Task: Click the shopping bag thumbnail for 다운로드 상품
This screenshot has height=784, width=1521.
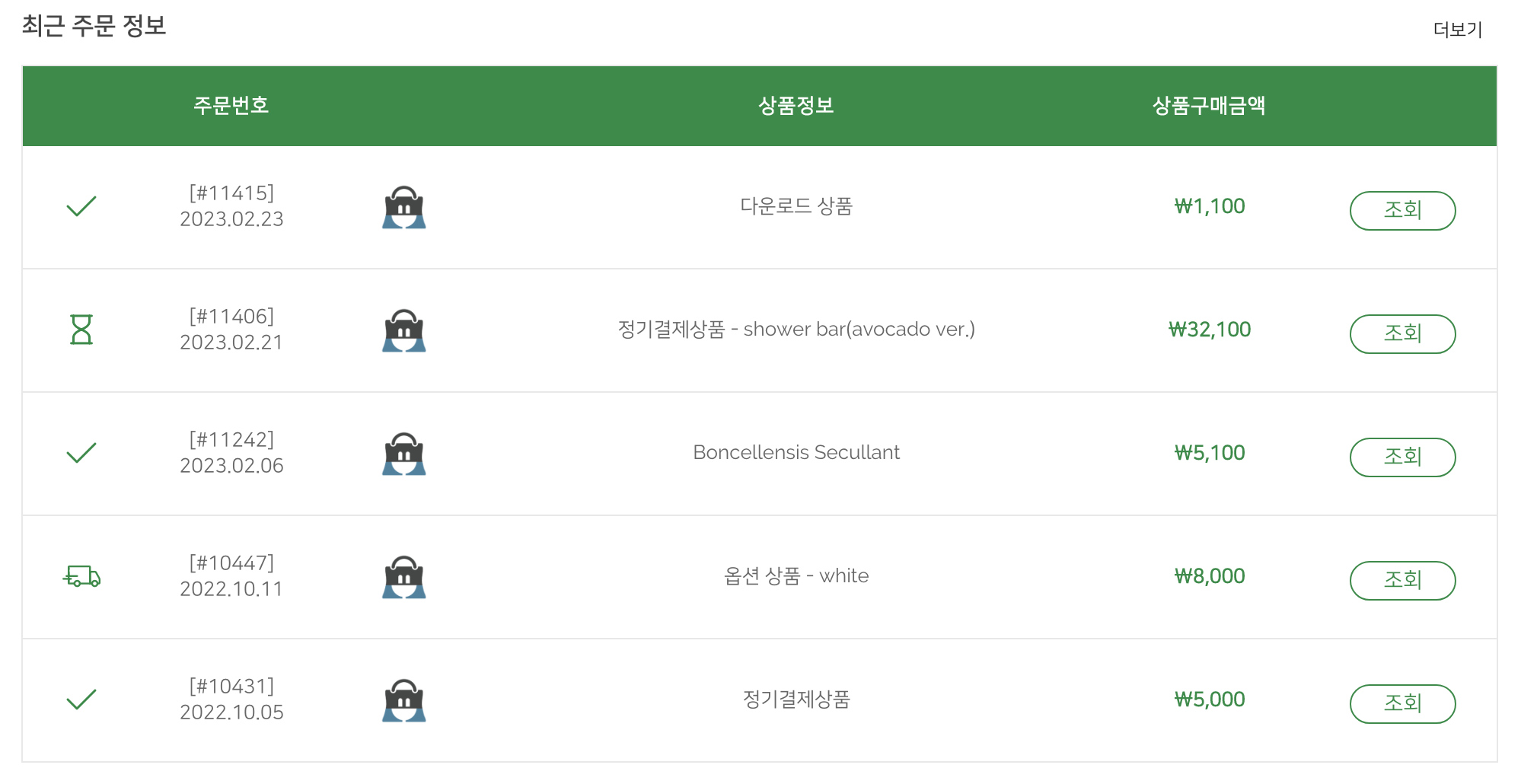Action: (404, 207)
